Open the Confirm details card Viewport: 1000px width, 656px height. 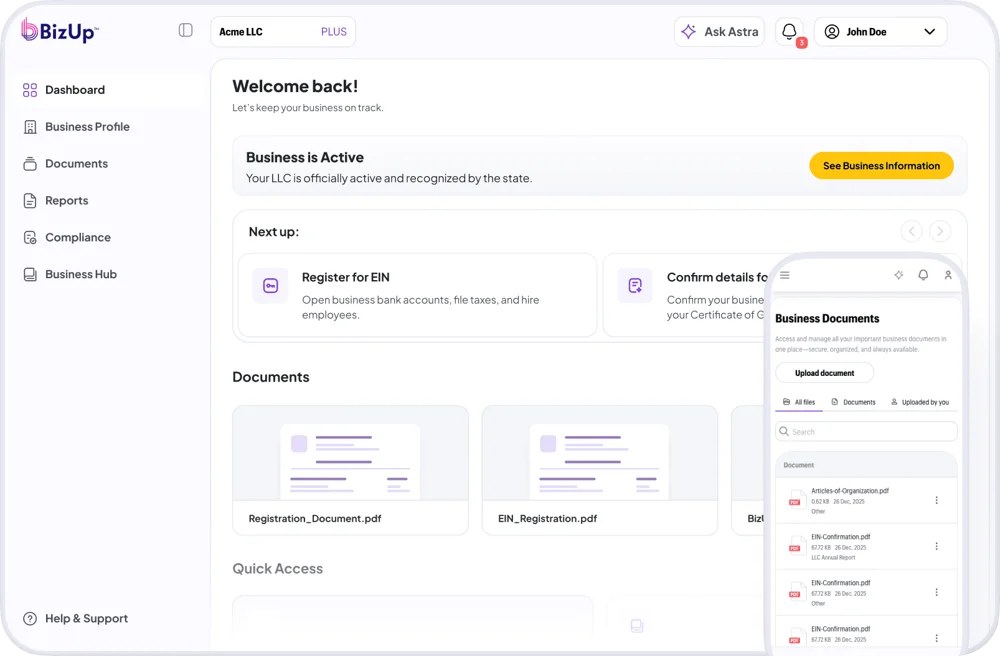click(685, 295)
